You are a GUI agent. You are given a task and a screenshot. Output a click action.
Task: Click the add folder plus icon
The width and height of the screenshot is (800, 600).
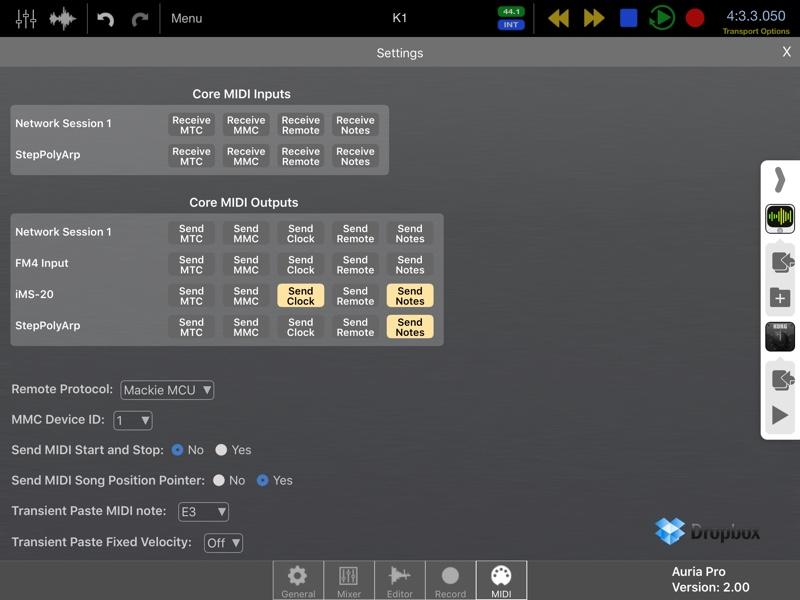tap(780, 297)
